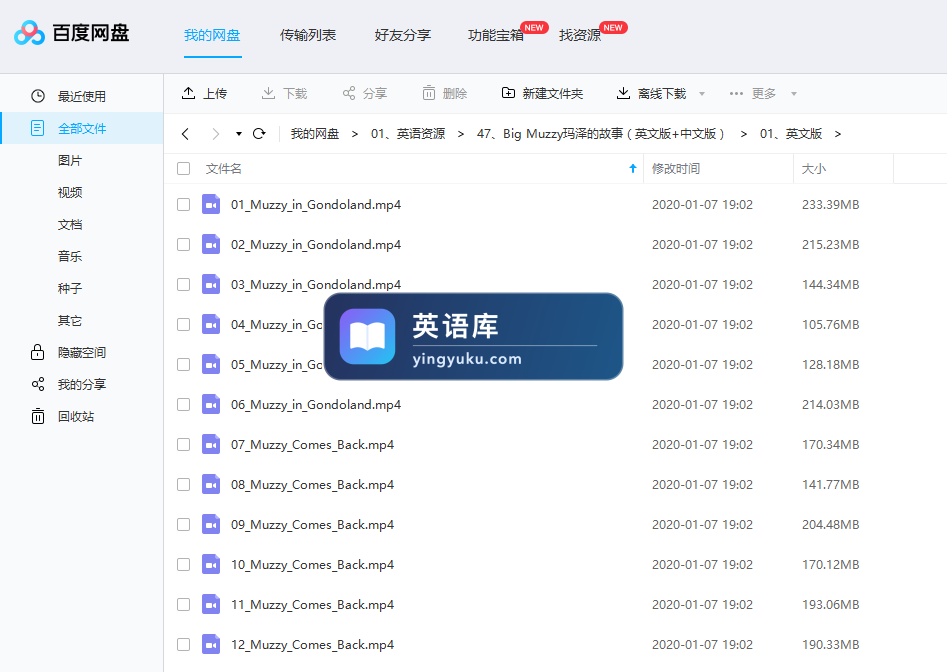The image size is (947, 672).
Task: Click the 最近使用 clock icon
Action: 37,96
